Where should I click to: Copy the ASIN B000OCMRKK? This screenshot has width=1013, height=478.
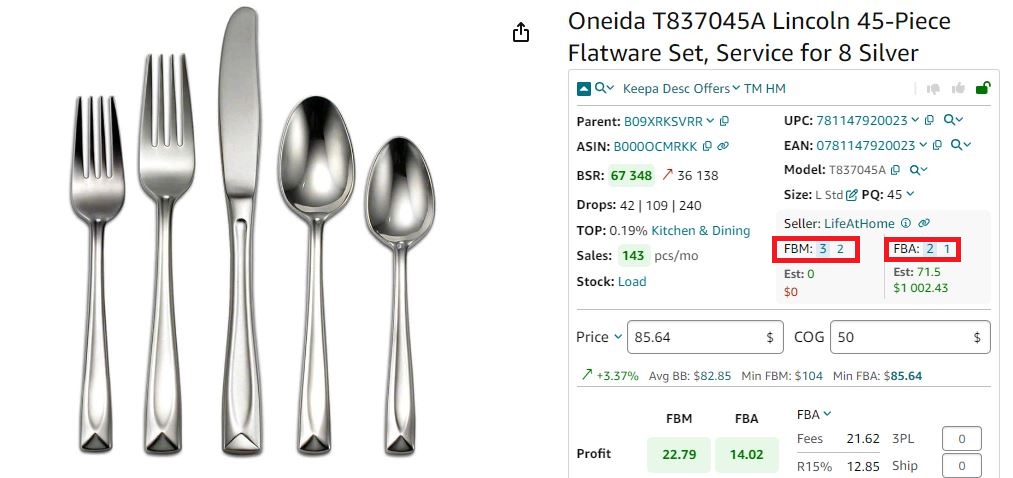707,146
